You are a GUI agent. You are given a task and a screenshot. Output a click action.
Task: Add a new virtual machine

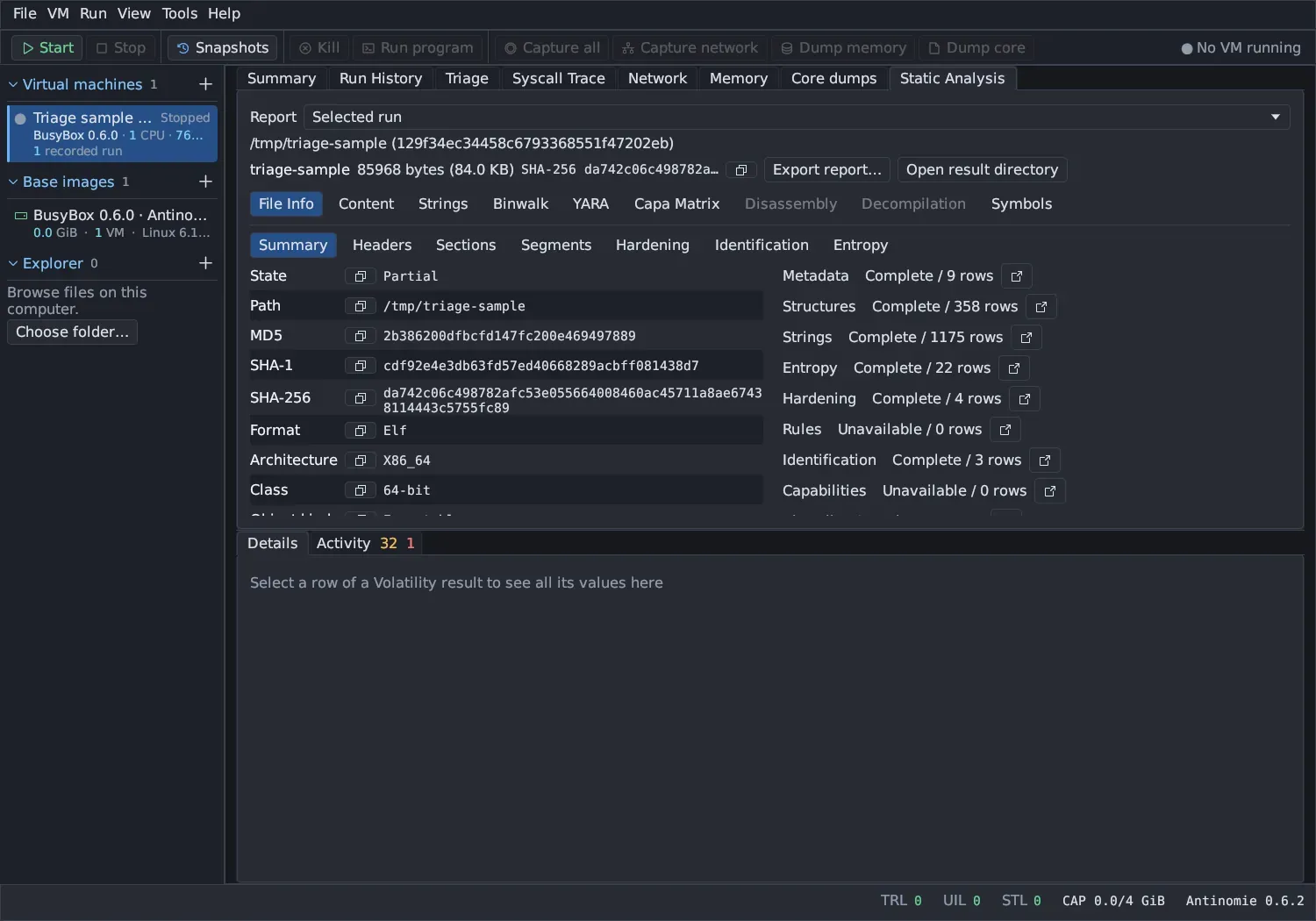tap(205, 84)
